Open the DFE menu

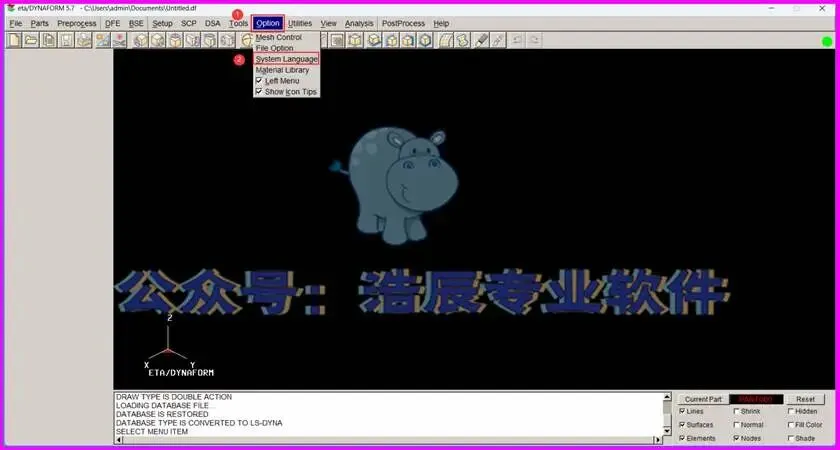[112, 24]
